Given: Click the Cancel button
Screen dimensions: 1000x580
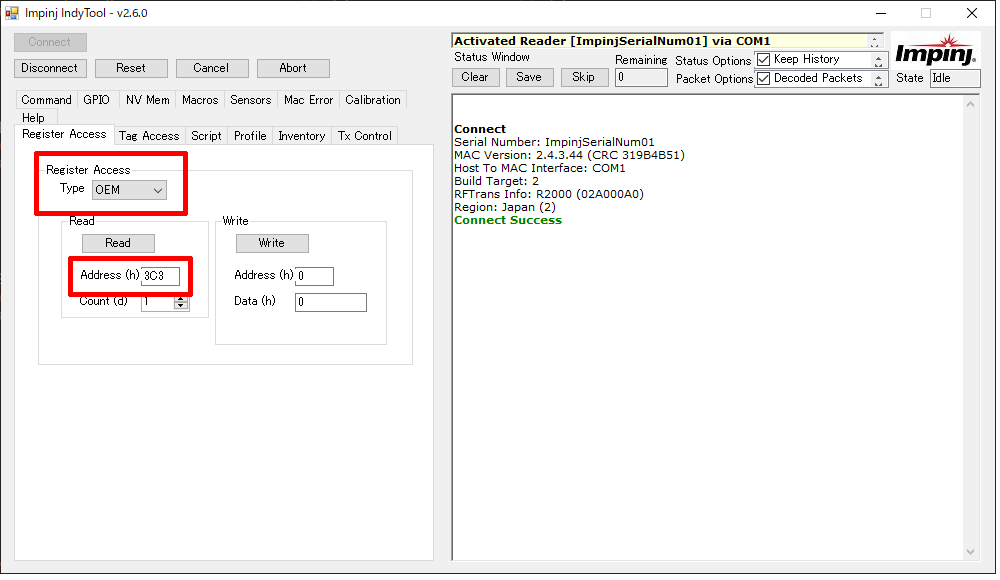Looking at the screenshot, I should click(x=211, y=68).
